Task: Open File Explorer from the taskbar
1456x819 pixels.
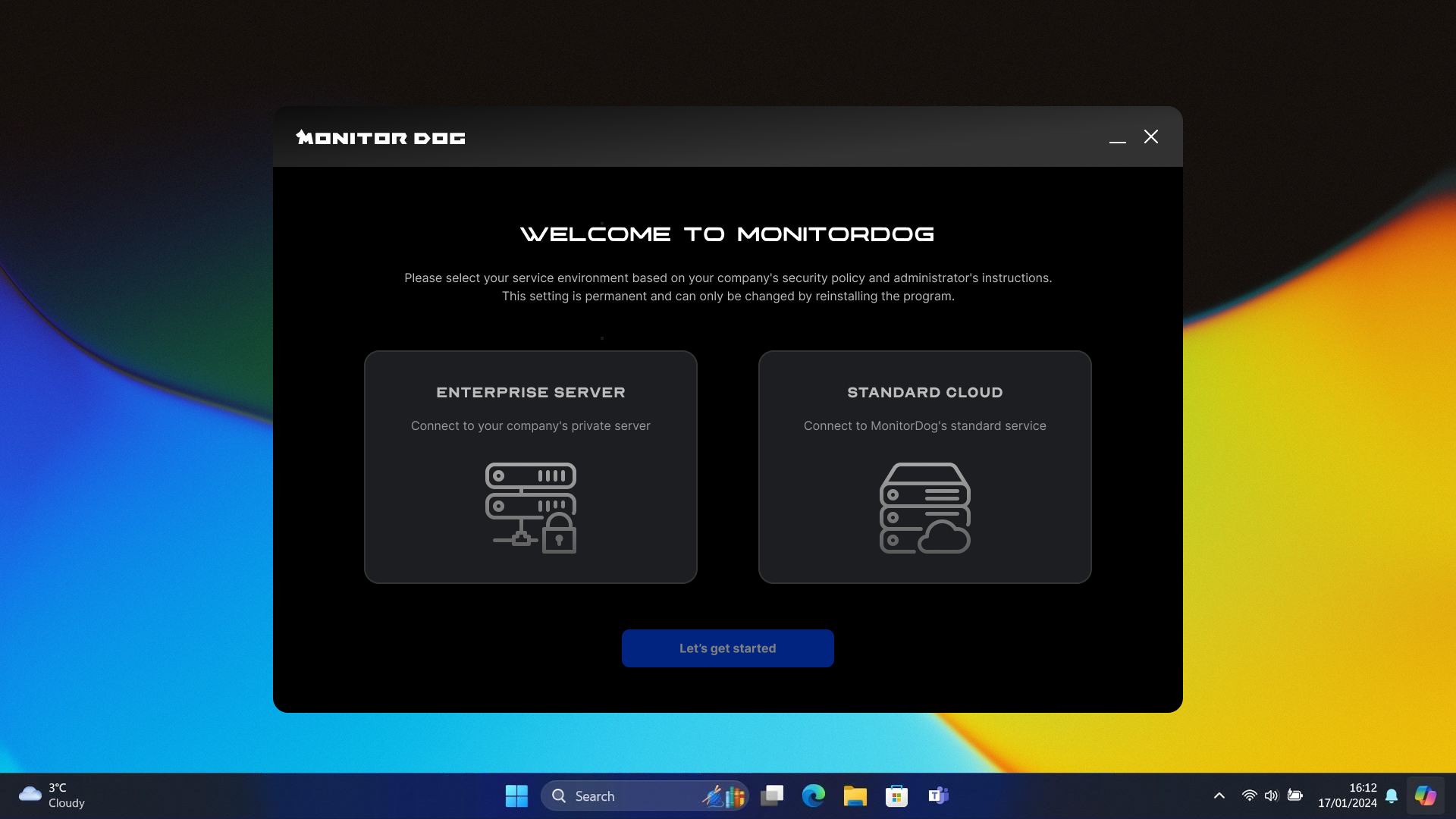Action: coord(855,795)
